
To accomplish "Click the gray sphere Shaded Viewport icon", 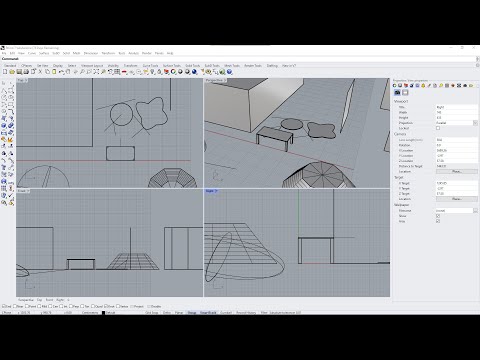I will pos(180,72).
